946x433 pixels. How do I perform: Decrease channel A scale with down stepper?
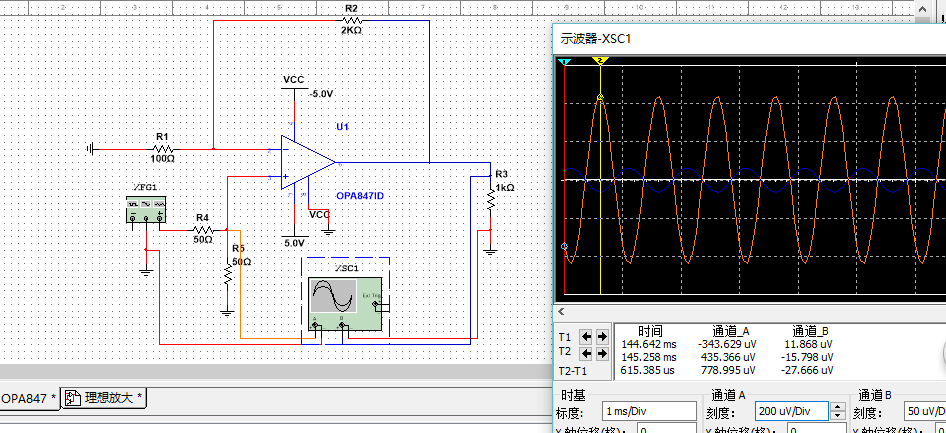point(837,416)
